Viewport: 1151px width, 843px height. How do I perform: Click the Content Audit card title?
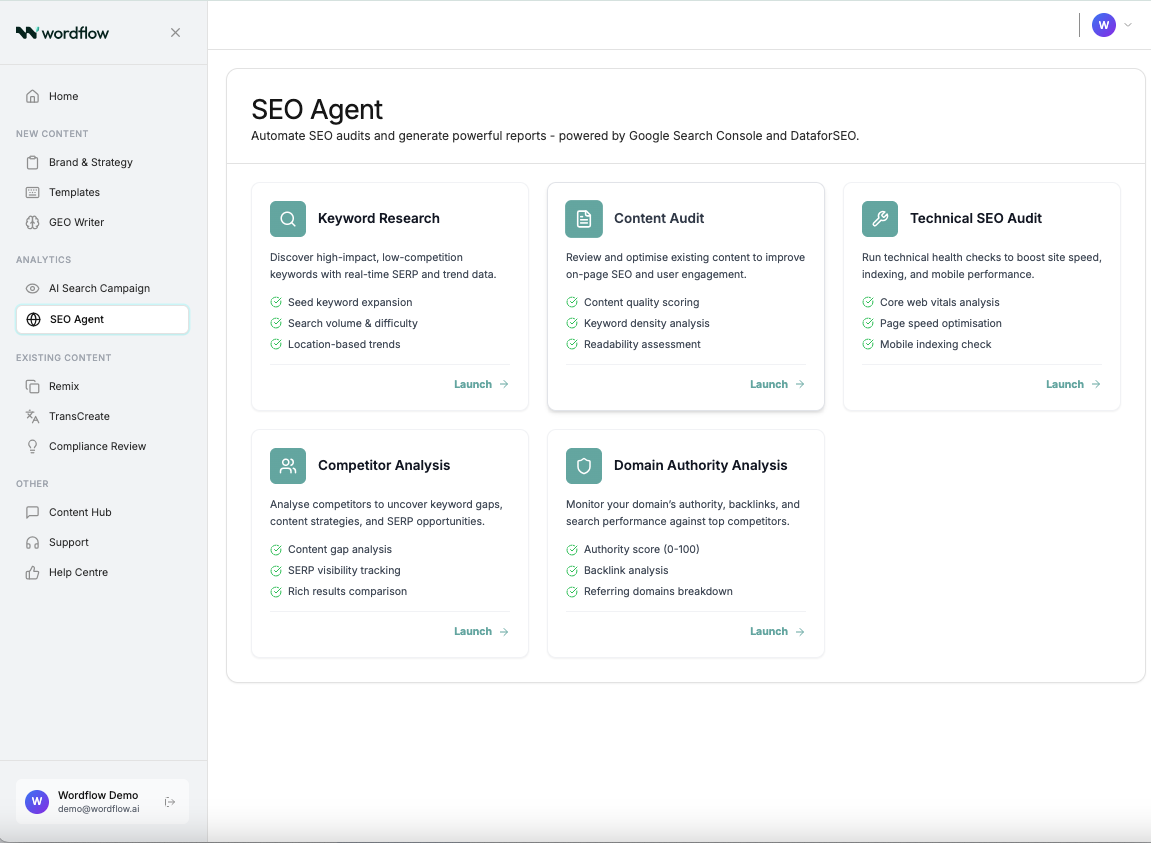click(659, 218)
